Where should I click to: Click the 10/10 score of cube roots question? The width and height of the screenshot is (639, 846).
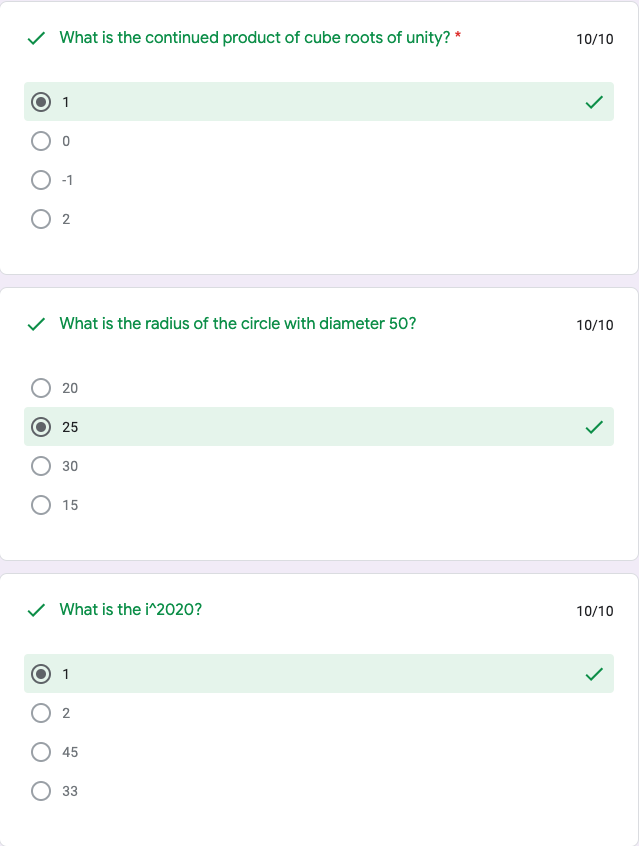pos(595,40)
